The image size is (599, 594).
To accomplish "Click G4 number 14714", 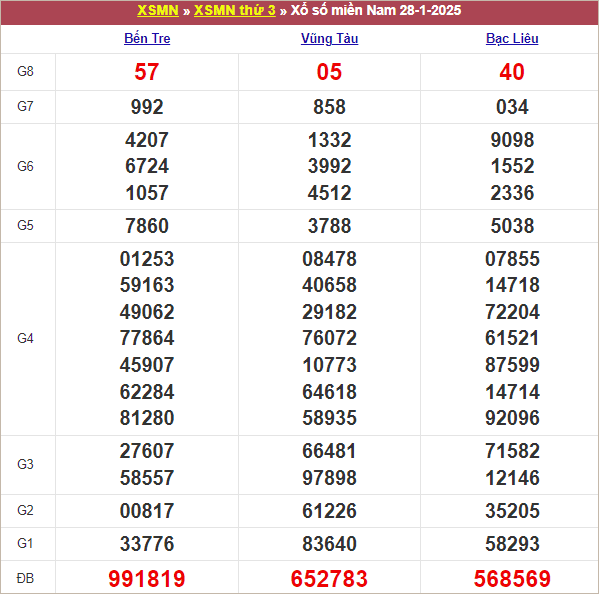I will (x=512, y=392).
